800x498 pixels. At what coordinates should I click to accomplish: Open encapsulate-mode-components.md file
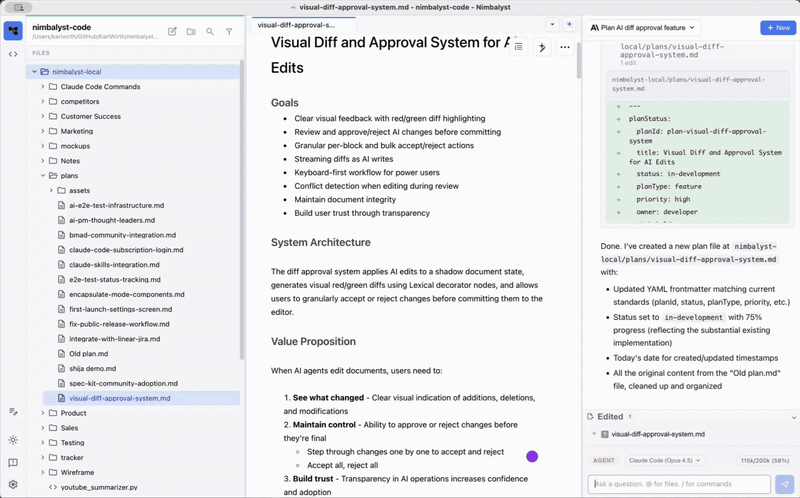point(127,294)
